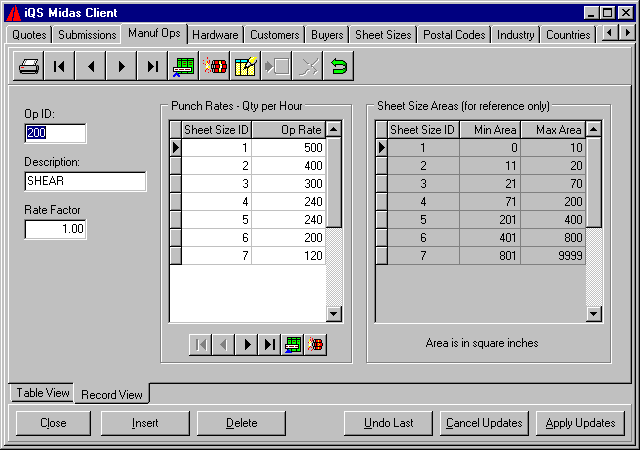Click the Rate Factor field

[56, 229]
